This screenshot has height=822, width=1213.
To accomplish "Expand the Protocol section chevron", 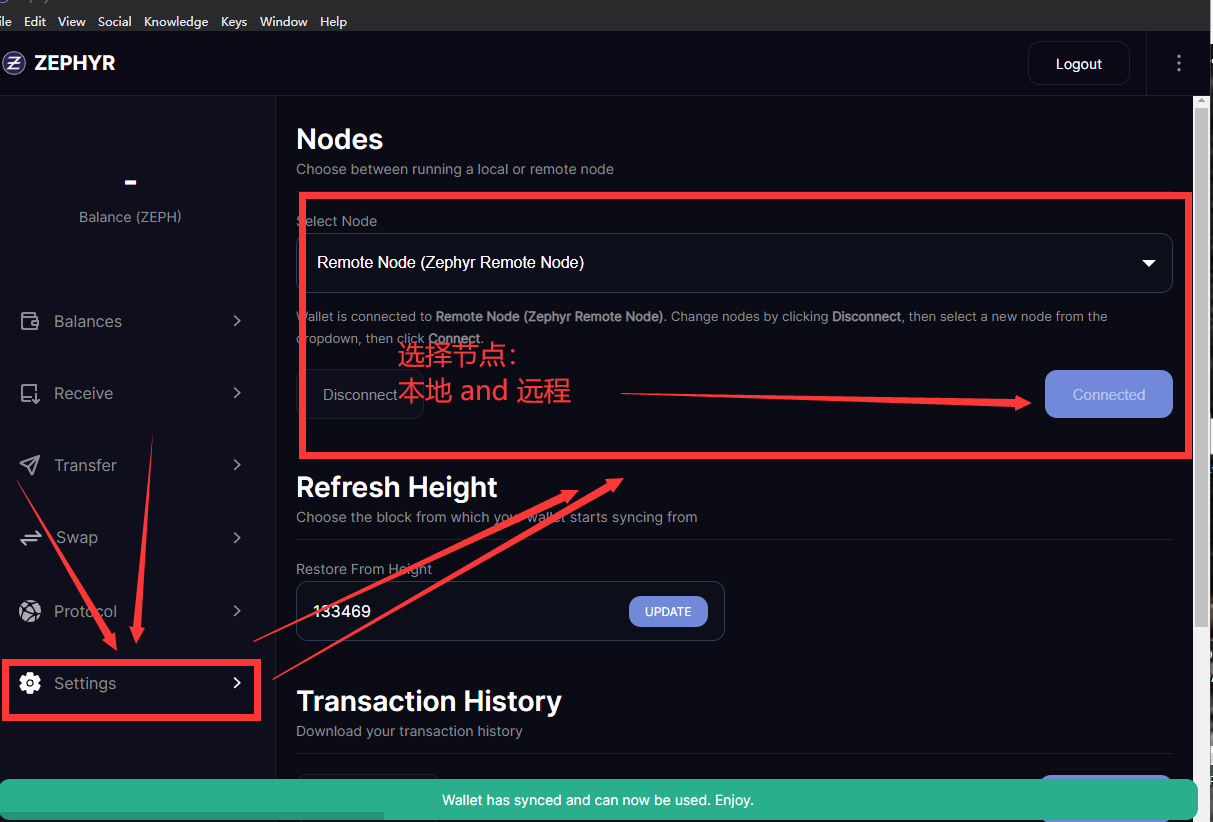I will click(x=237, y=611).
